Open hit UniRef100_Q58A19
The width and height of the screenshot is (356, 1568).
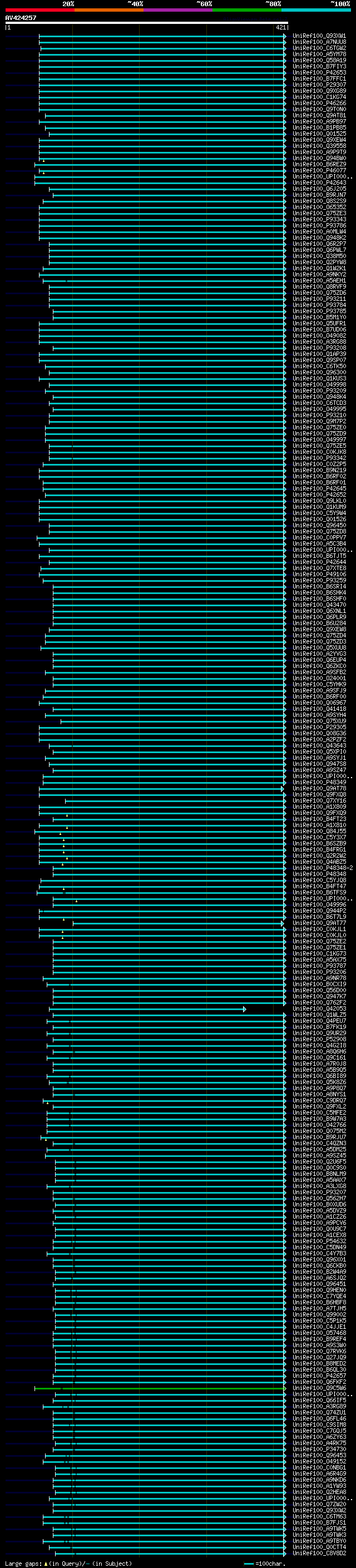(x=319, y=60)
